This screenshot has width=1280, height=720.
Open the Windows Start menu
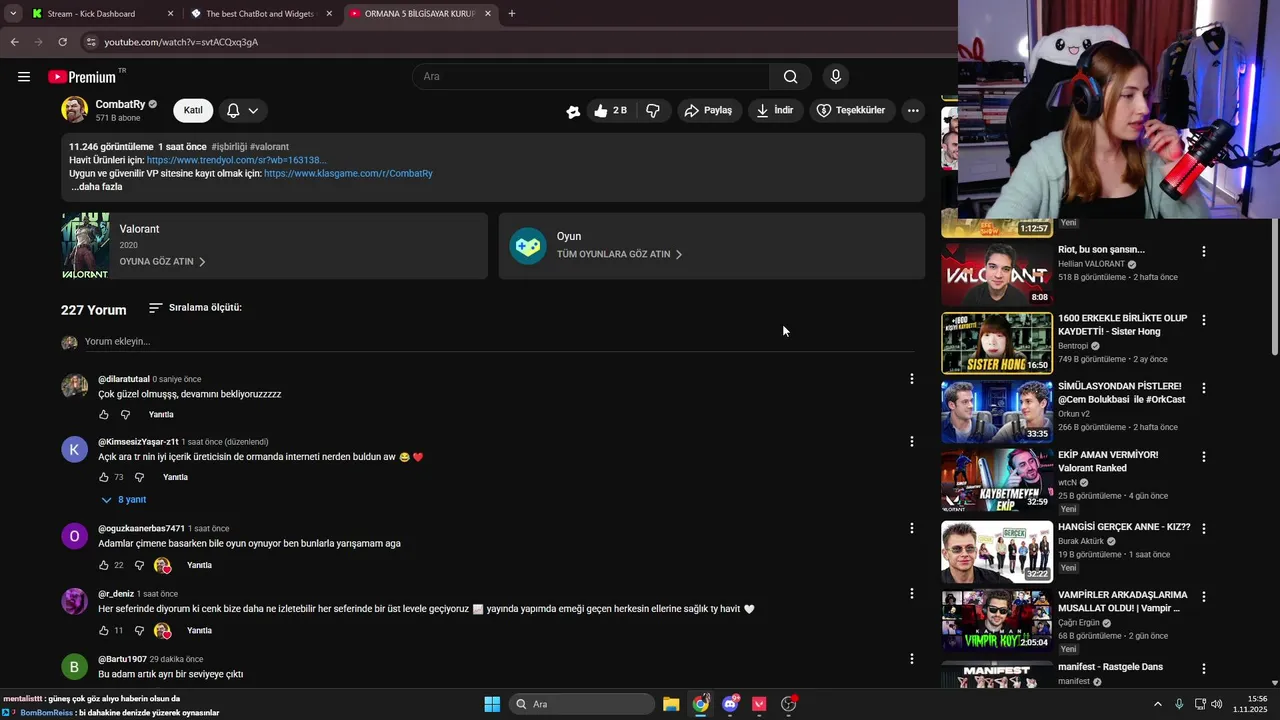492,704
